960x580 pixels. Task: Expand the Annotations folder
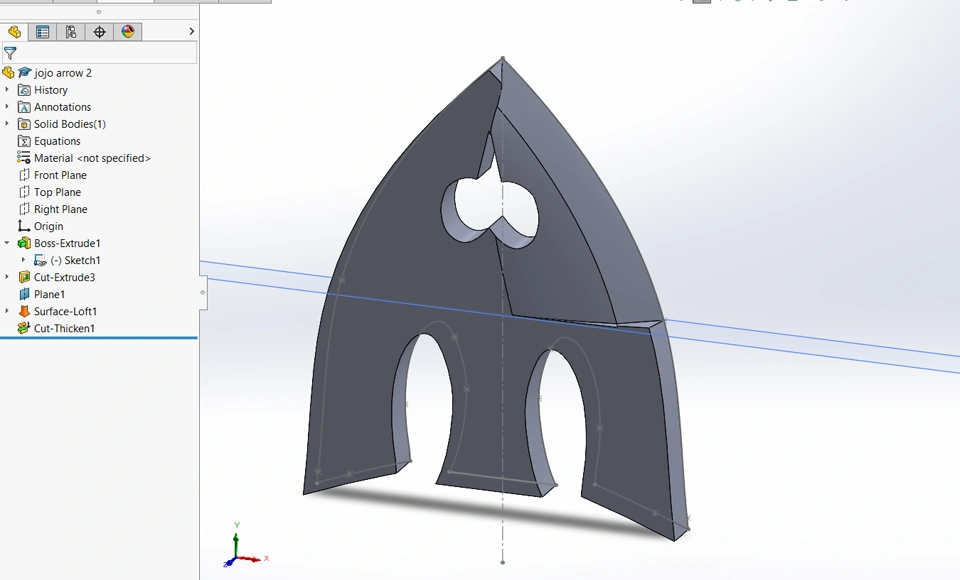click(7, 107)
